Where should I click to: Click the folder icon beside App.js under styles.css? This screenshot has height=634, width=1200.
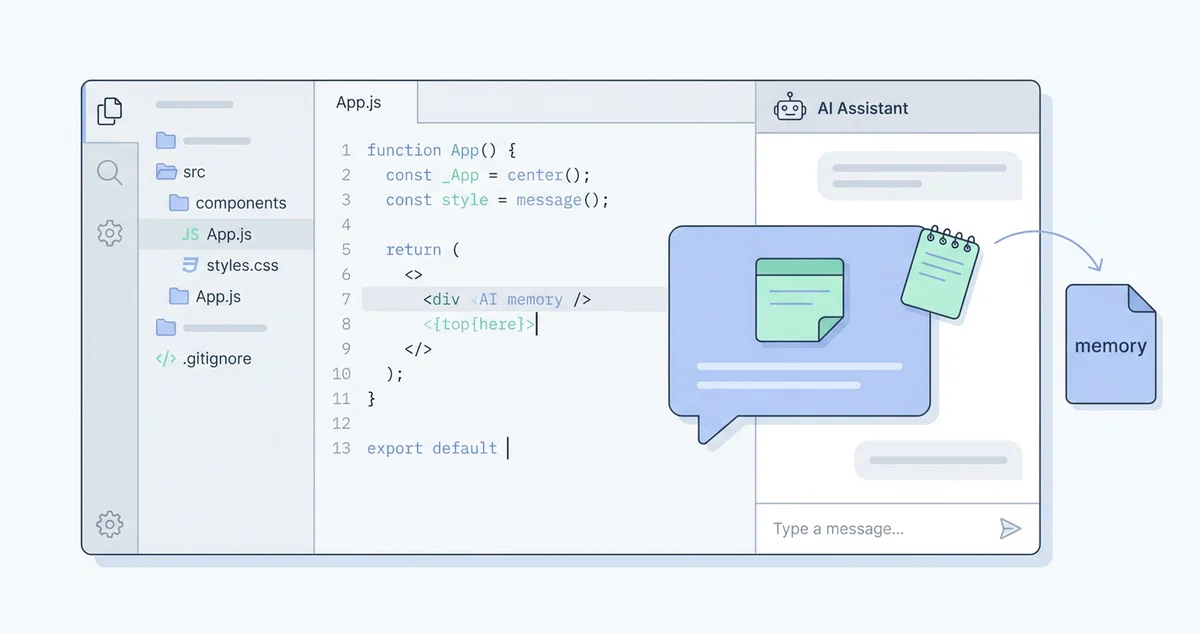(x=179, y=296)
